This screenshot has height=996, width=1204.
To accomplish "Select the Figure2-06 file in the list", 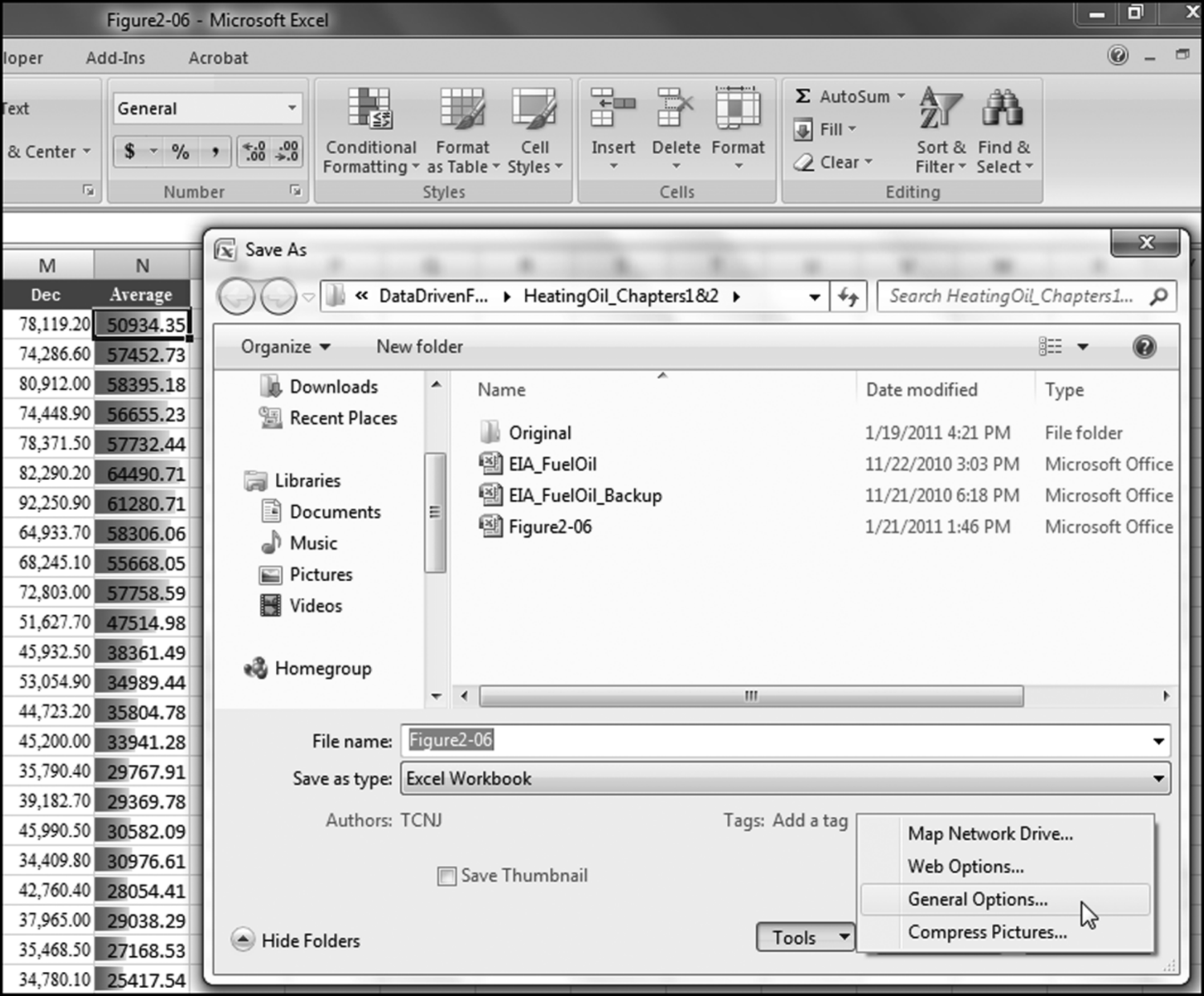I will (535, 527).
